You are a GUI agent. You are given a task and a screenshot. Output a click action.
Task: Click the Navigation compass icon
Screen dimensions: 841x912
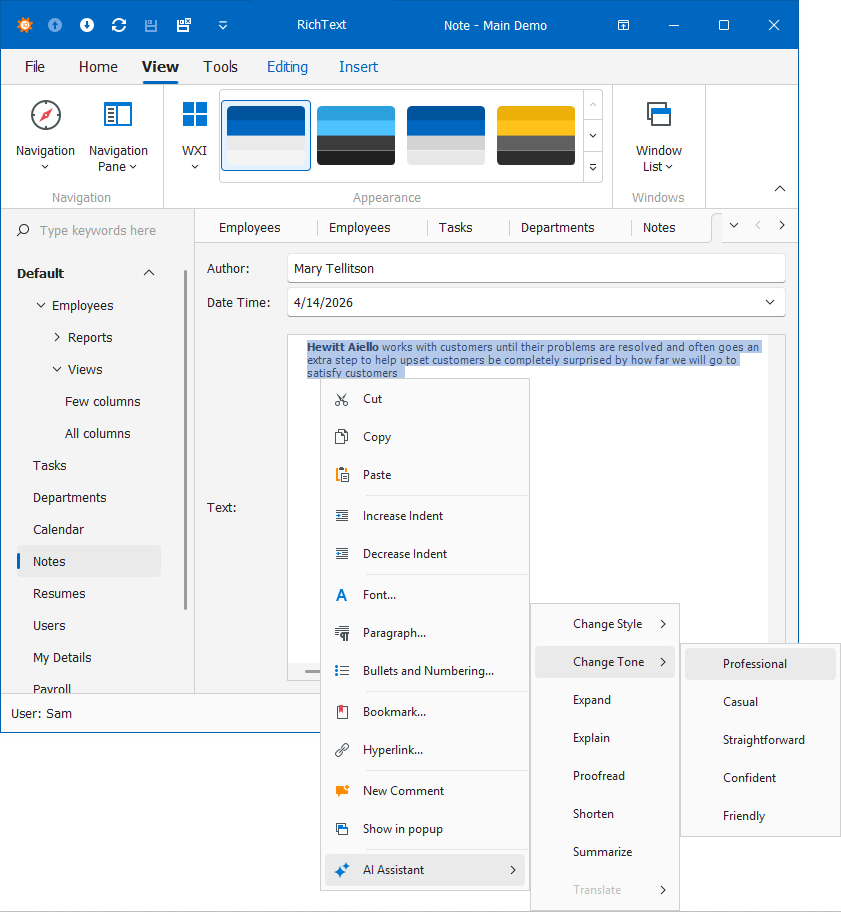(45, 115)
